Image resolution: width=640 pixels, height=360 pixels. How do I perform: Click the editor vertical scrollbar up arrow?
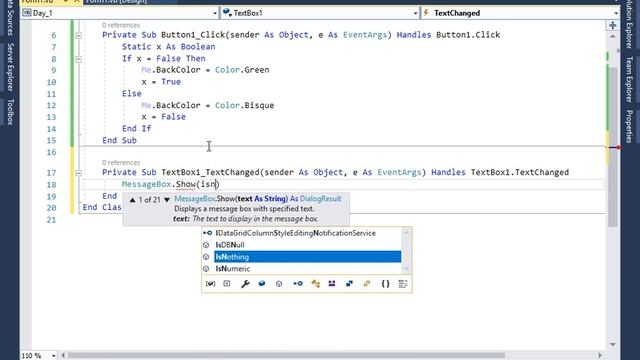[613, 37]
